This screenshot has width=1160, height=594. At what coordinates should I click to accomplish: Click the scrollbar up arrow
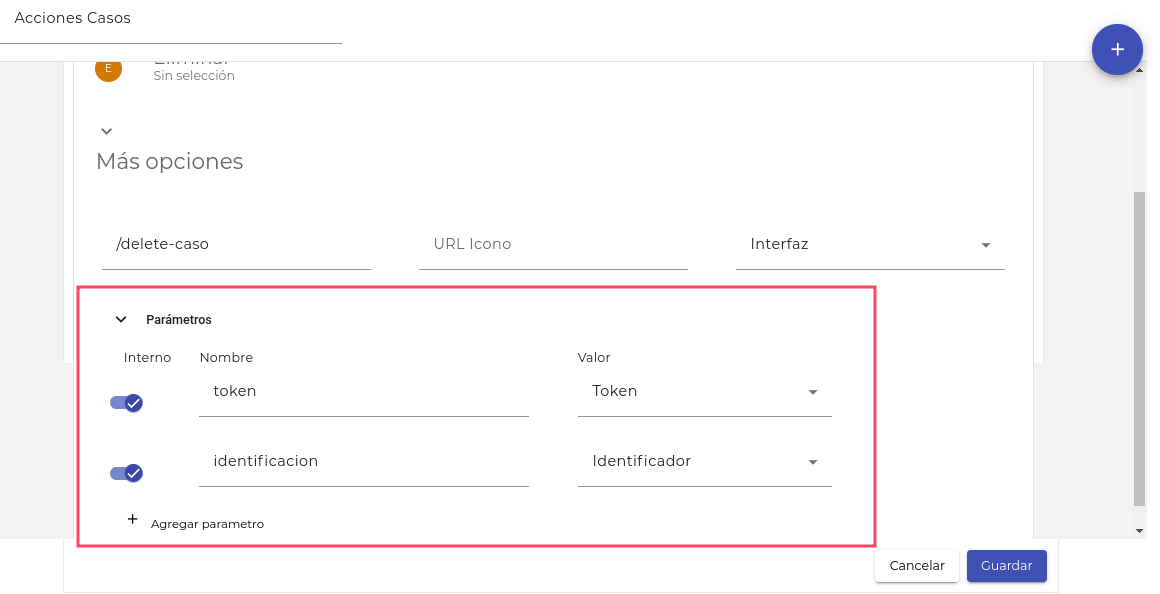pos(1139,70)
